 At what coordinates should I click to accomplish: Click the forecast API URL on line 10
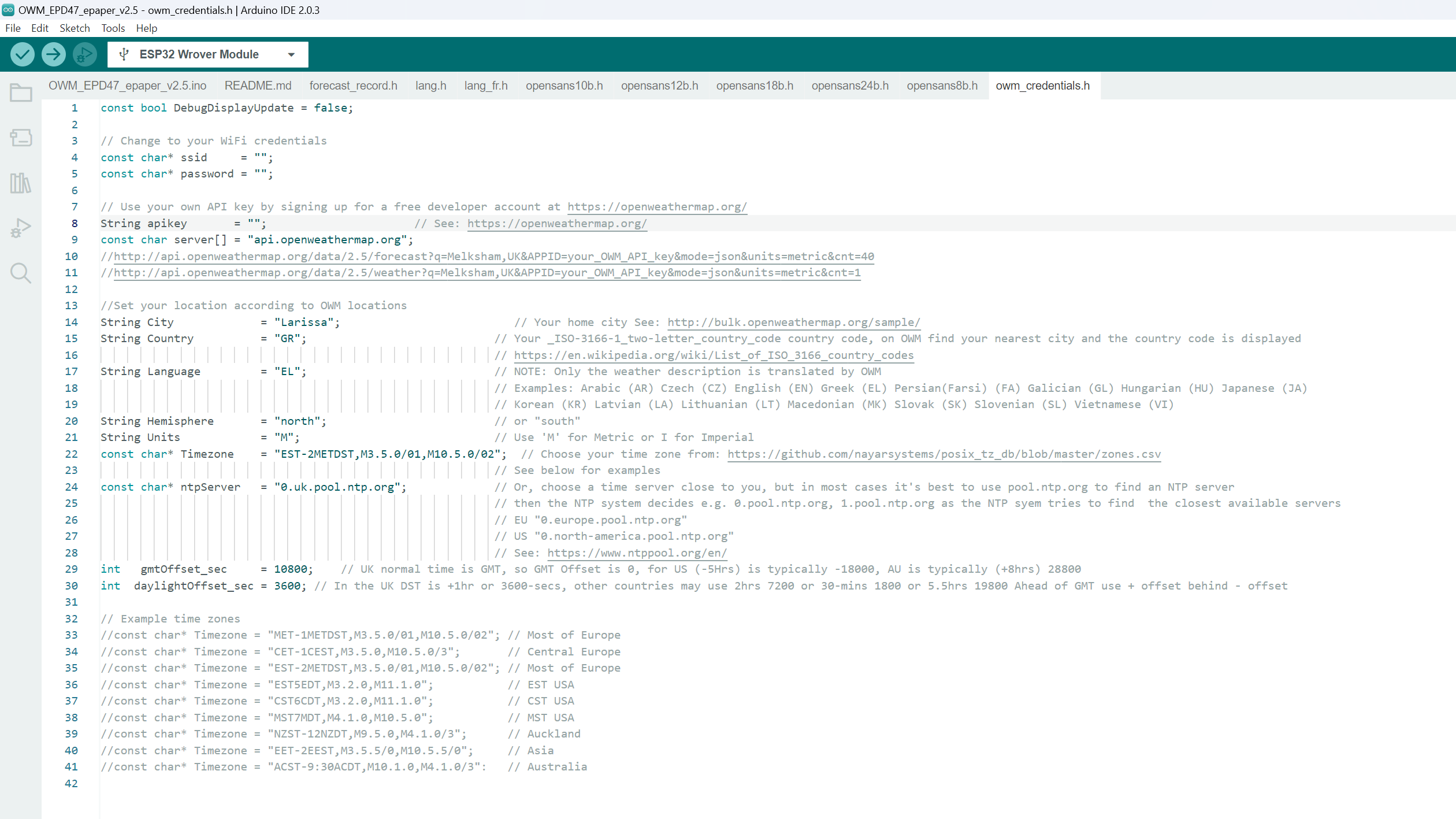[x=493, y=256]
